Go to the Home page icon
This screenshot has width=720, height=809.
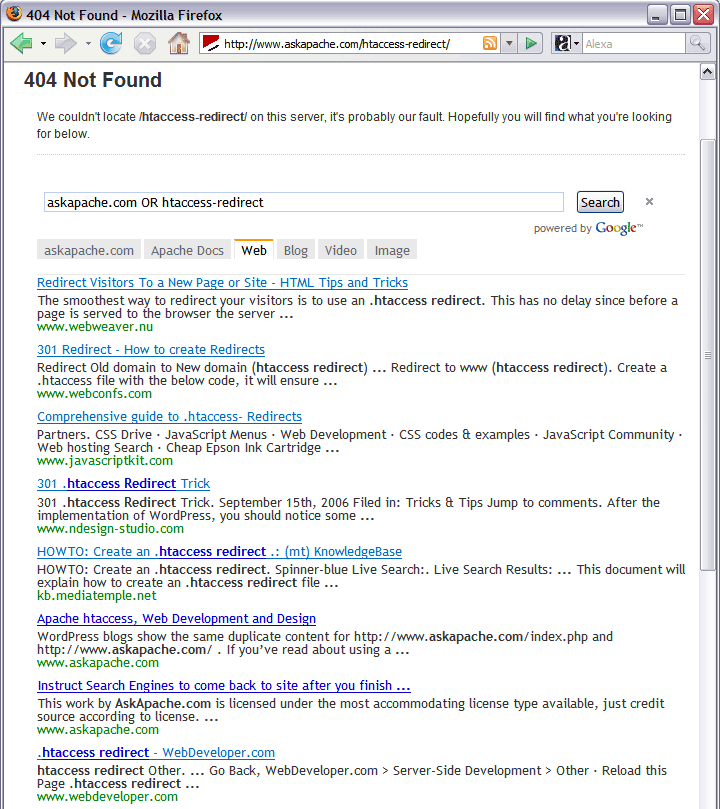178,43
